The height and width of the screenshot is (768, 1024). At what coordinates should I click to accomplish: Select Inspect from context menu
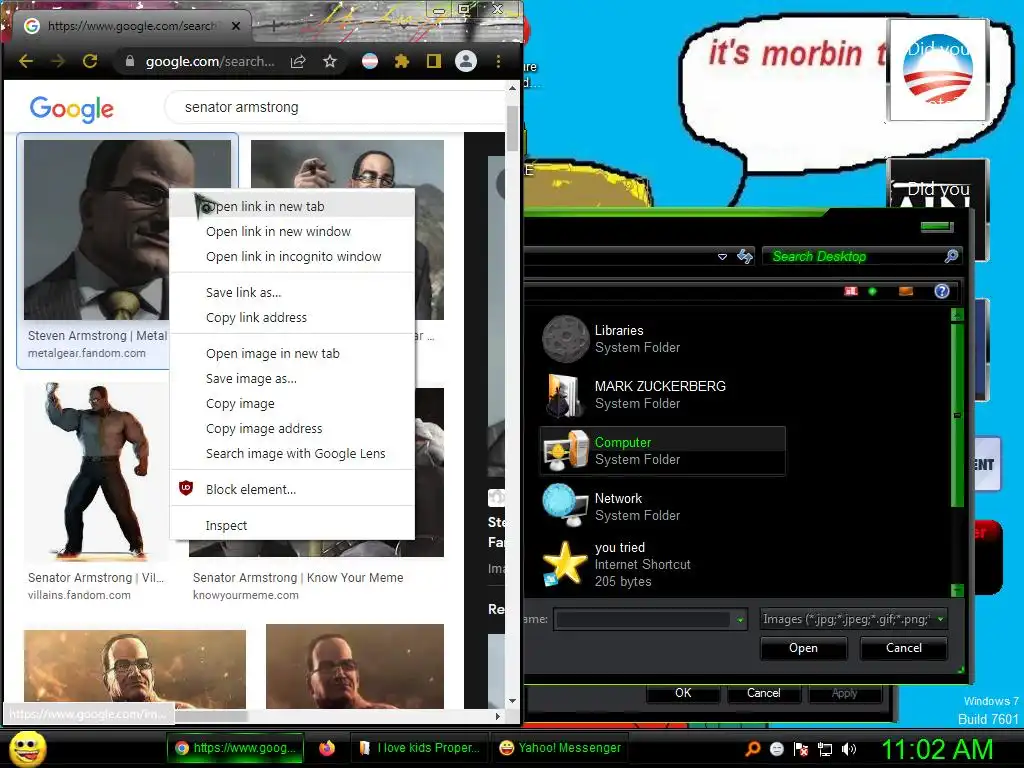292,526
